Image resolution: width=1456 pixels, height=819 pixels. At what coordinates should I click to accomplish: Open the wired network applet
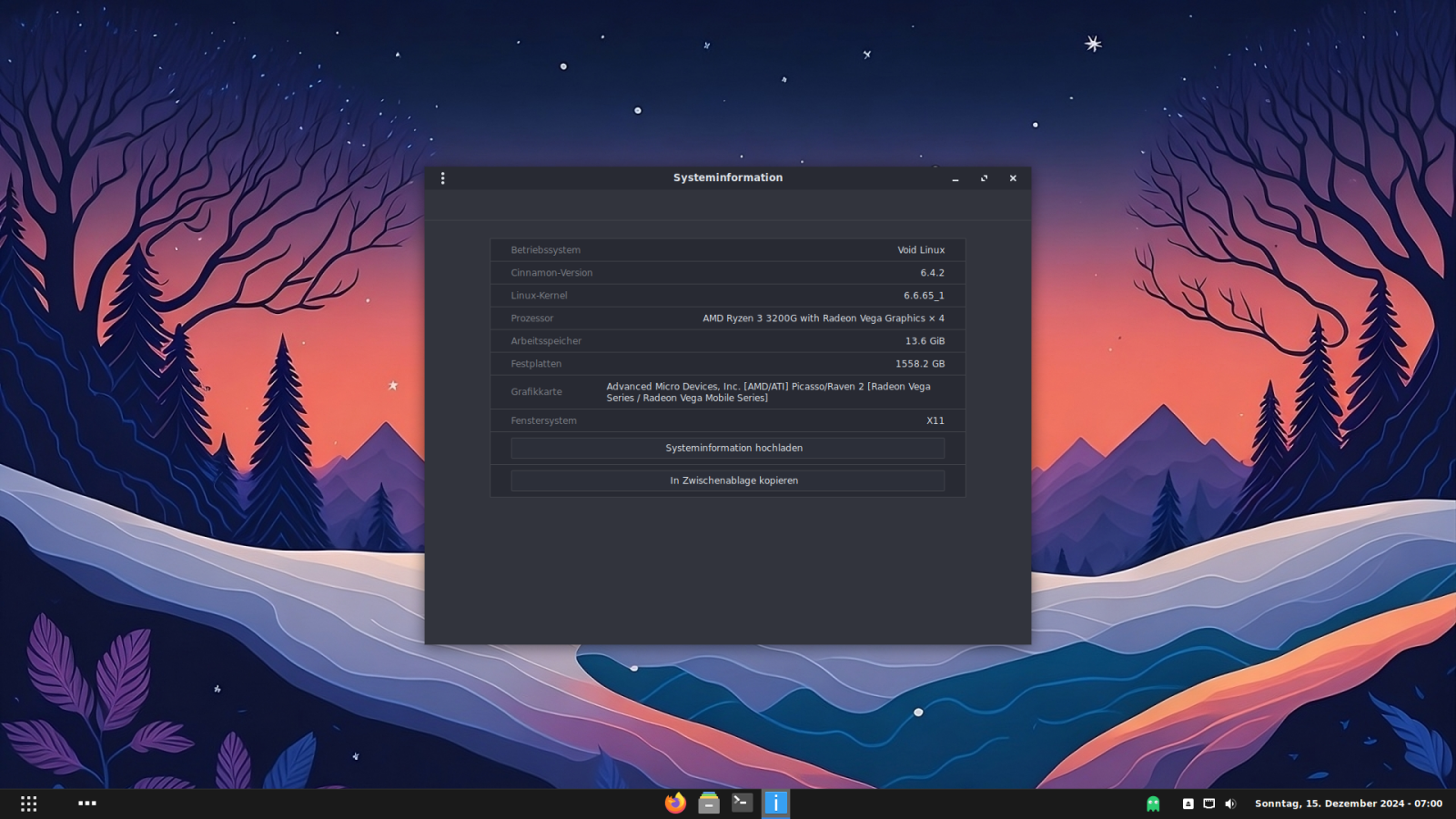(1208, 804)
